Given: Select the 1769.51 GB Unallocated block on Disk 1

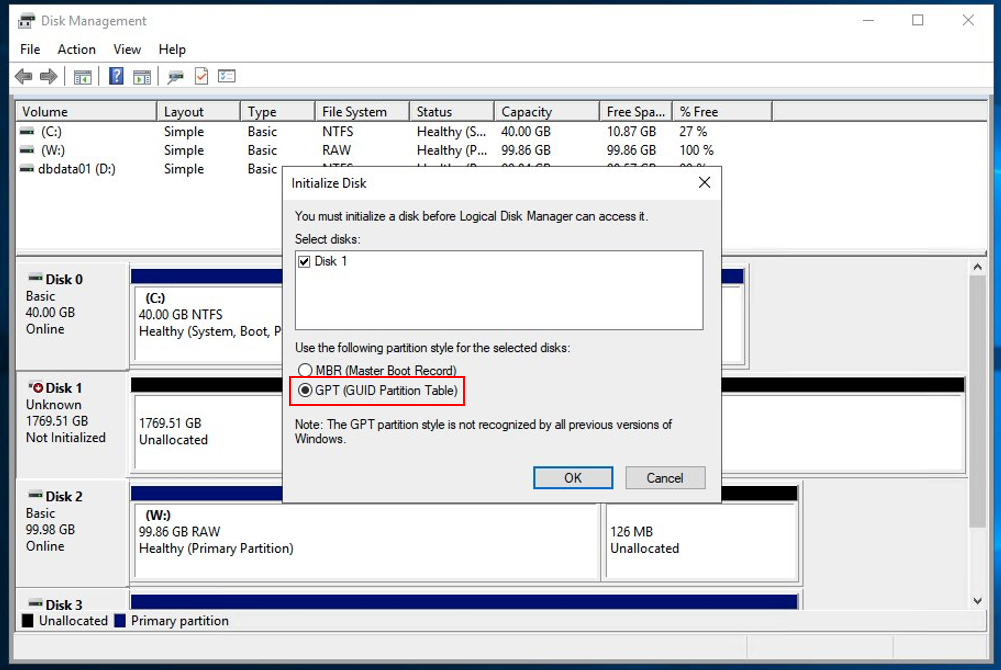Looking at the screenshot, I should [x=208, y=432].
